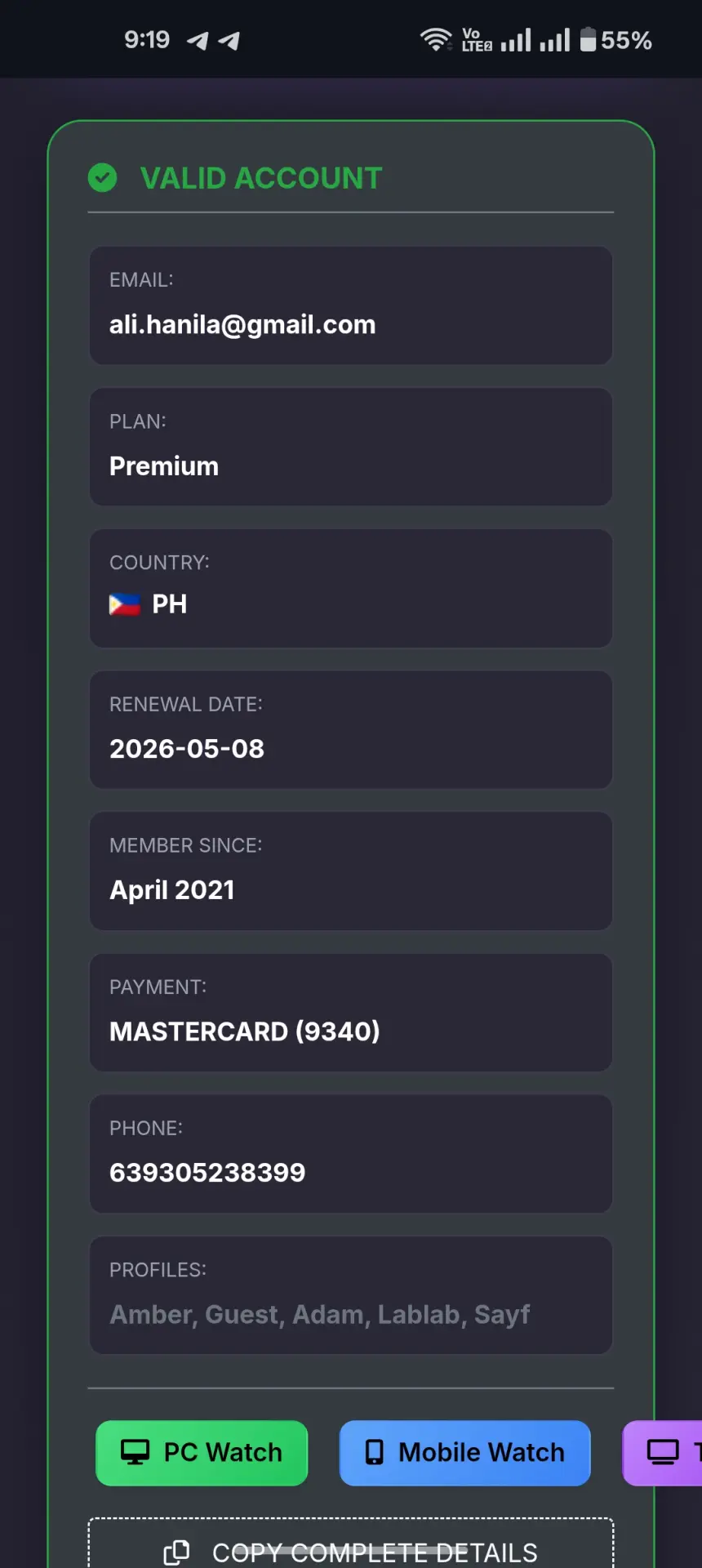Tap the profiles list Amber, Guest, Adam
This screenshot has width=702, height=1568.
click(x=320, y=1315)
